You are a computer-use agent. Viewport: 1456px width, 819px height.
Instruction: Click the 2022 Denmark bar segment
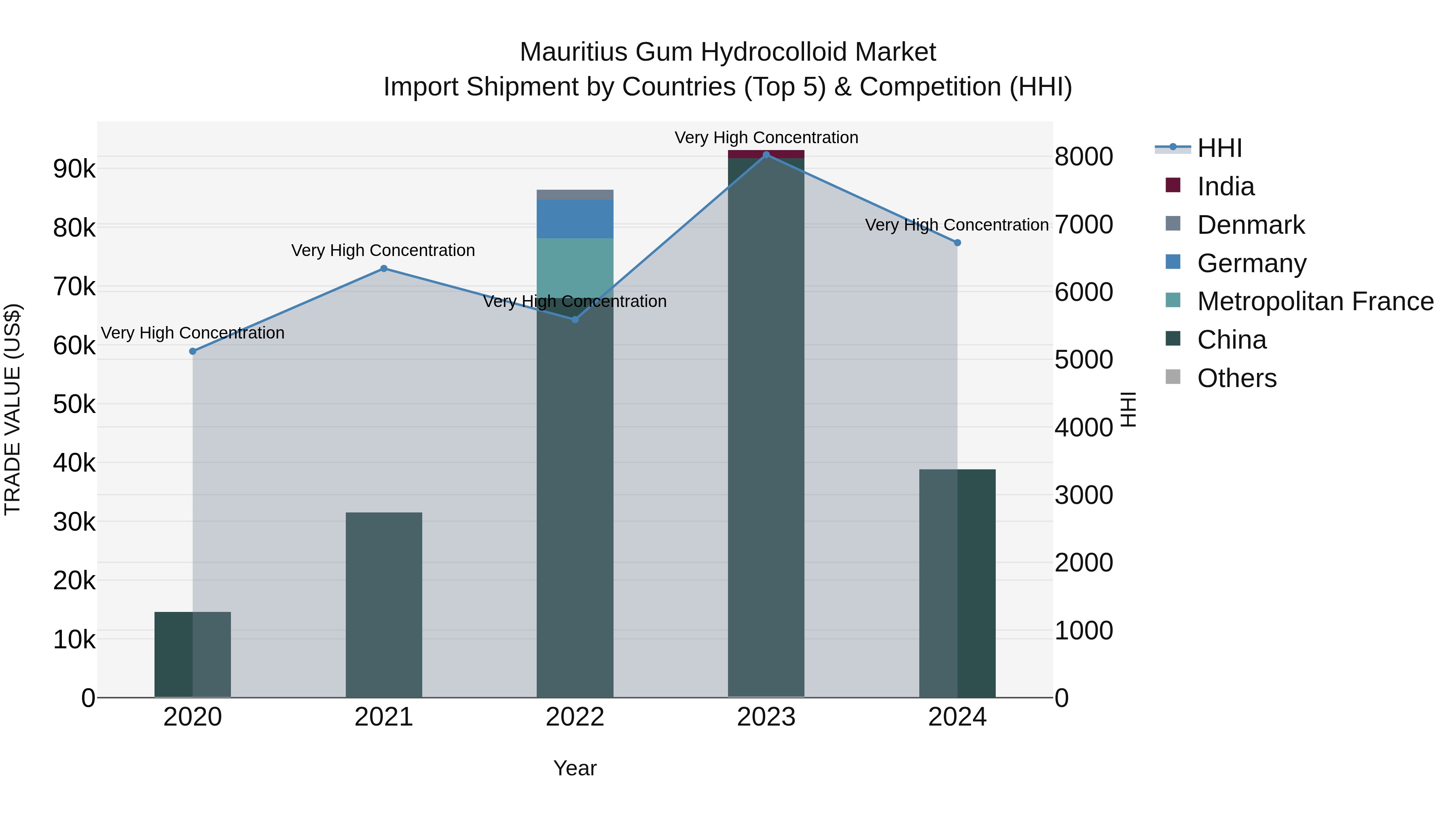(x=576, y=195)
